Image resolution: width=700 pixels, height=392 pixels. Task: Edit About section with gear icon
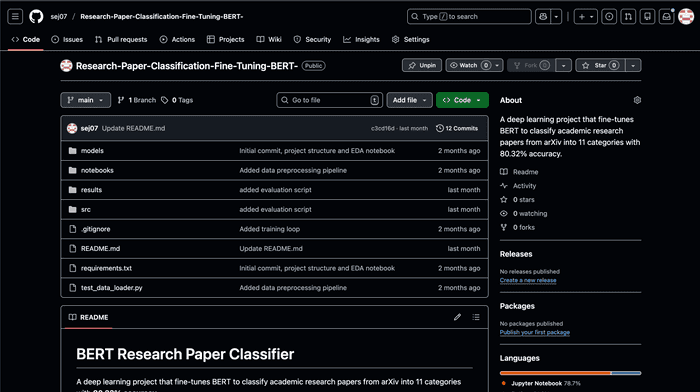coord(637,100)
